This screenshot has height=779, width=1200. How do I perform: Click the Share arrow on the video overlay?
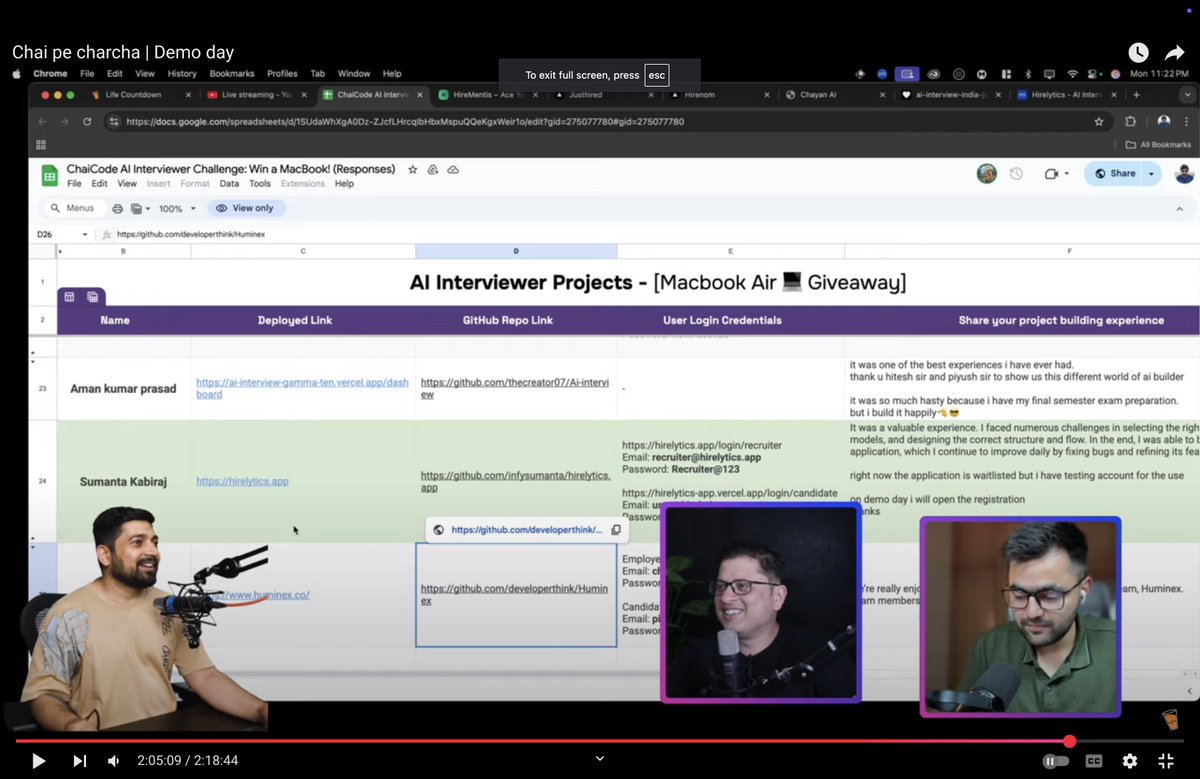[x=1174, y=52]
